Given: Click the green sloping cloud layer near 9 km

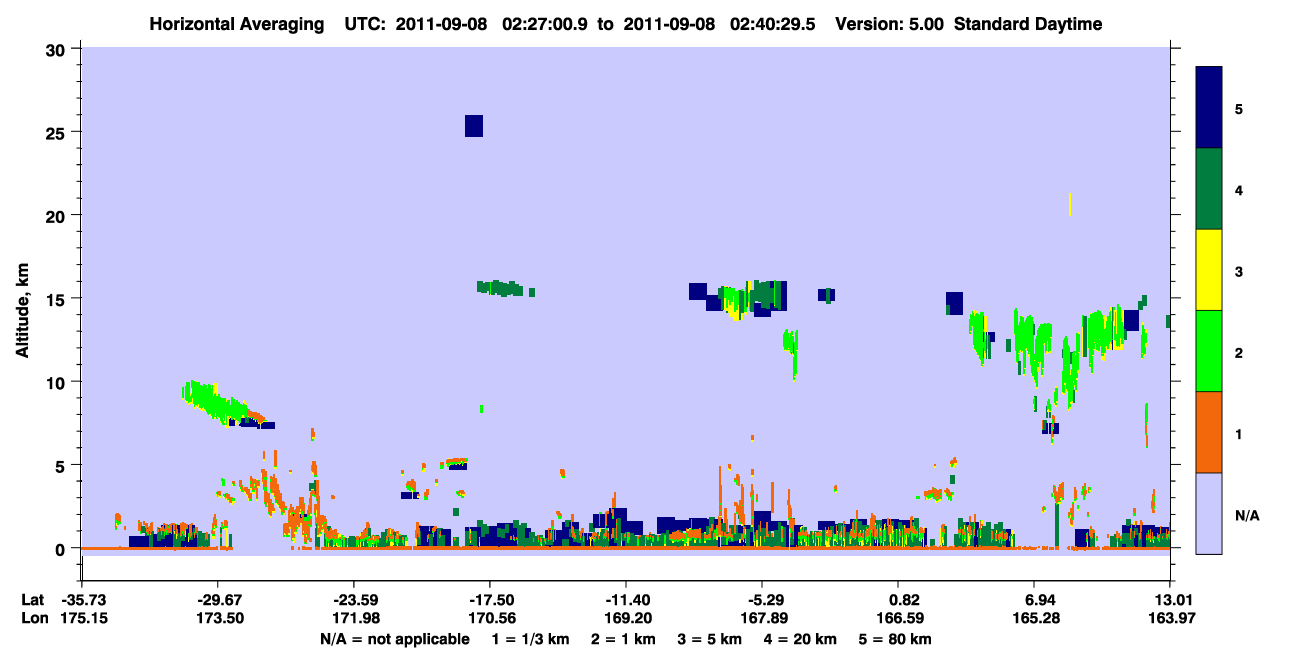Looking at the screenshot, I should pyautogui.click(x=218, y=402).
